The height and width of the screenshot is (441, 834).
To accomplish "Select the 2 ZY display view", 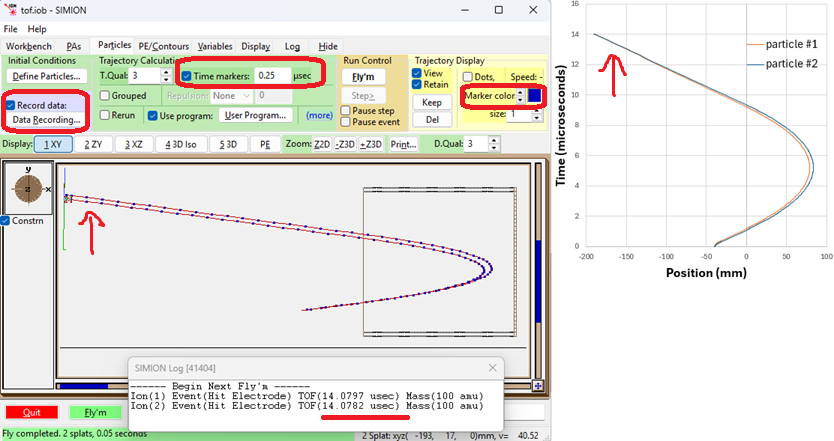I will [93, 144].
